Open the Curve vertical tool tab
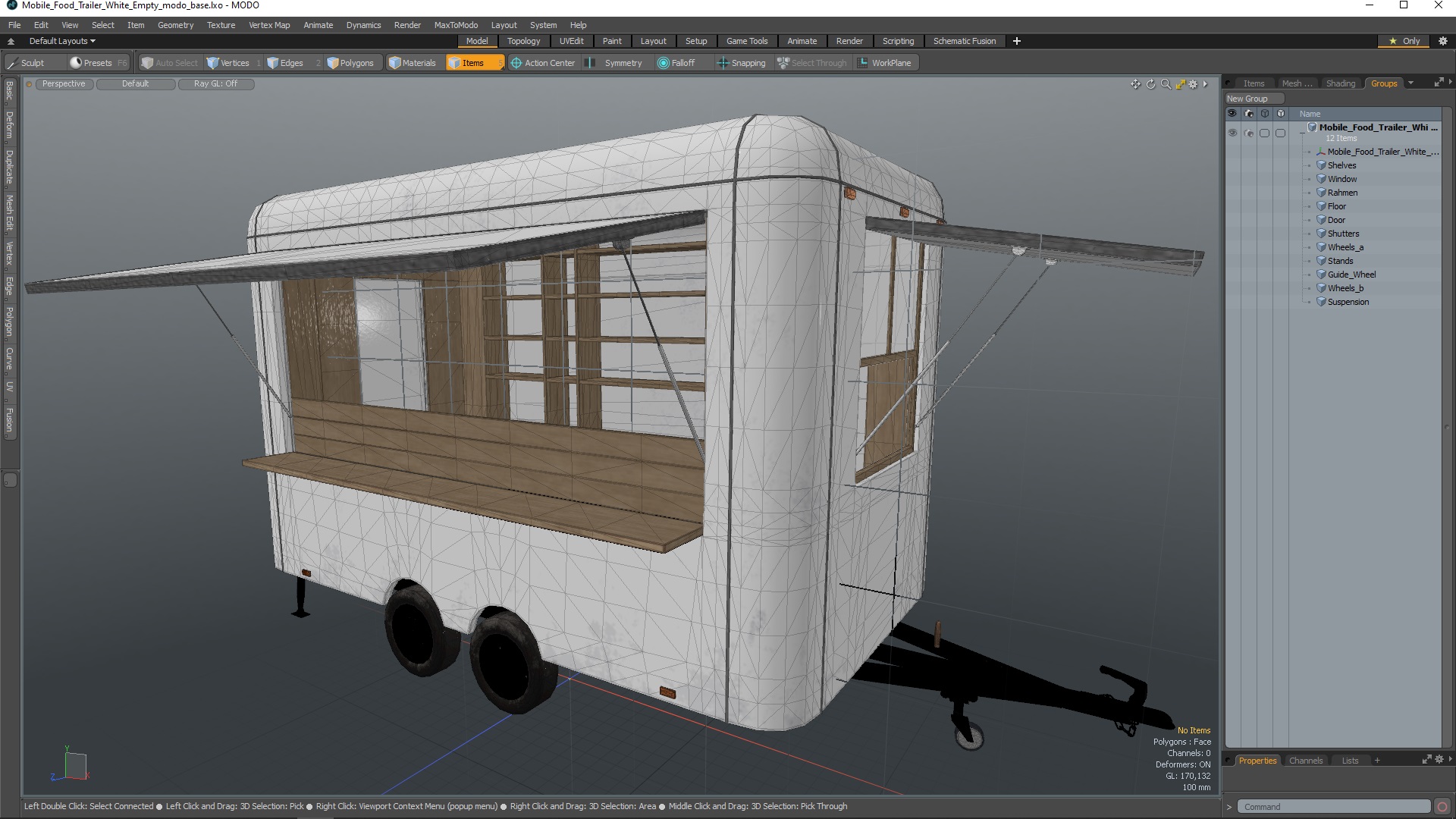 [x=9, y=359]
